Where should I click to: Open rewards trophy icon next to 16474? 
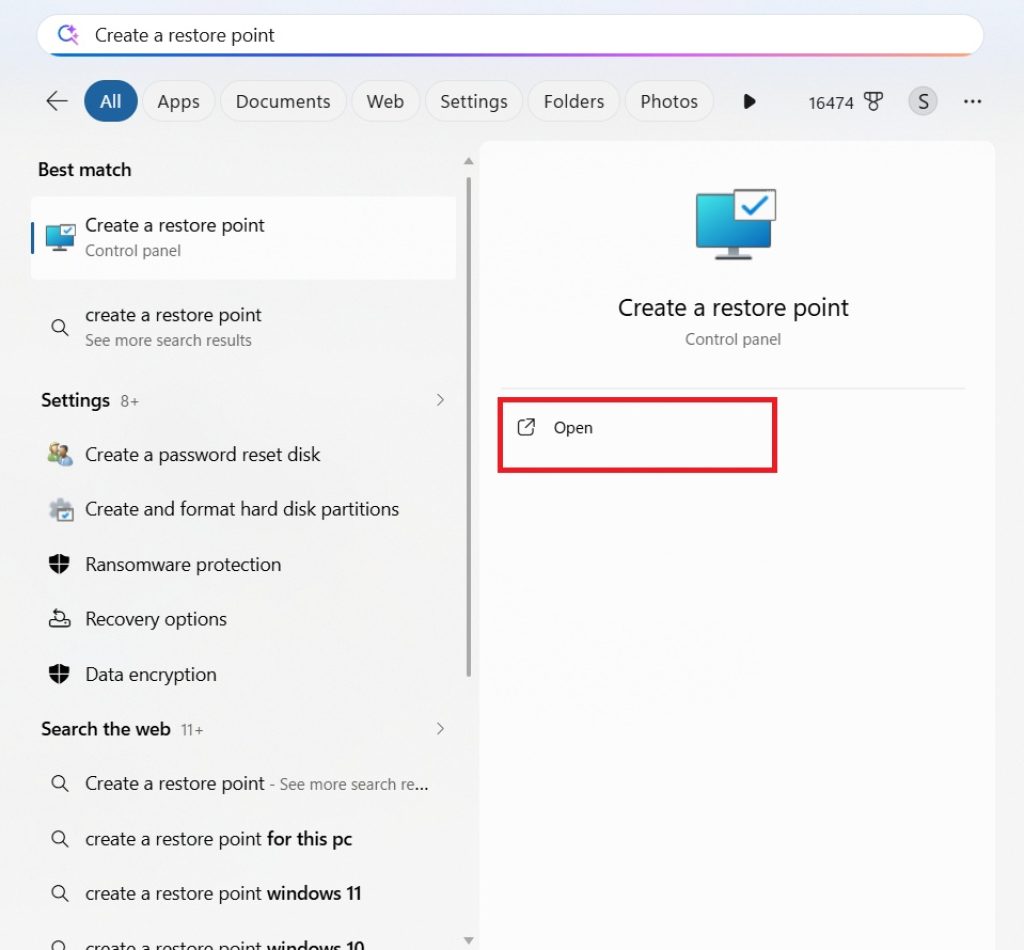pos(873,101)
